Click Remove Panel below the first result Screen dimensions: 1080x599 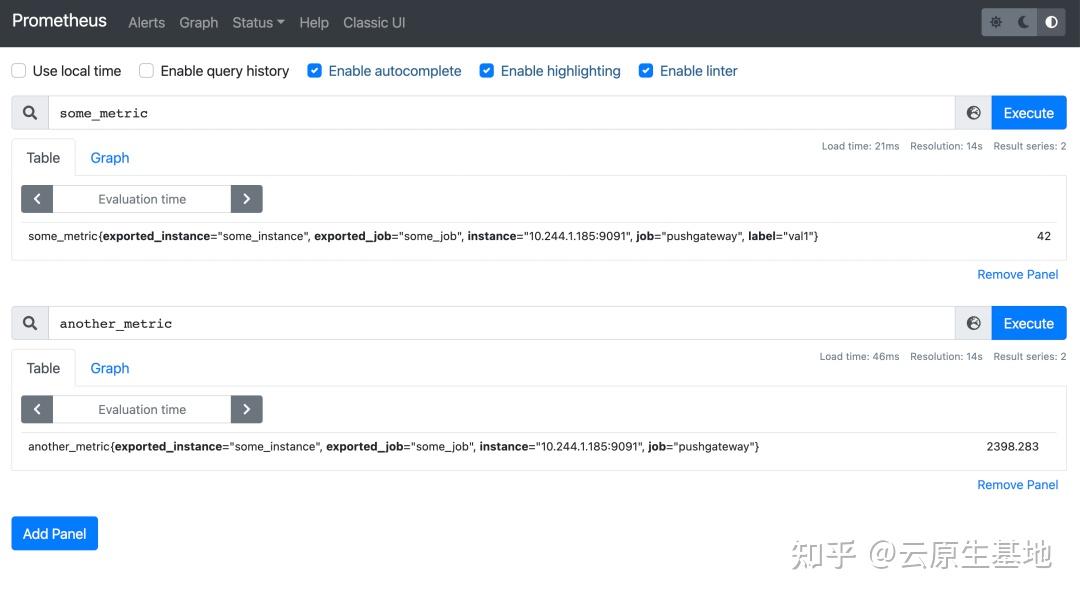[x=1017, y=274]
